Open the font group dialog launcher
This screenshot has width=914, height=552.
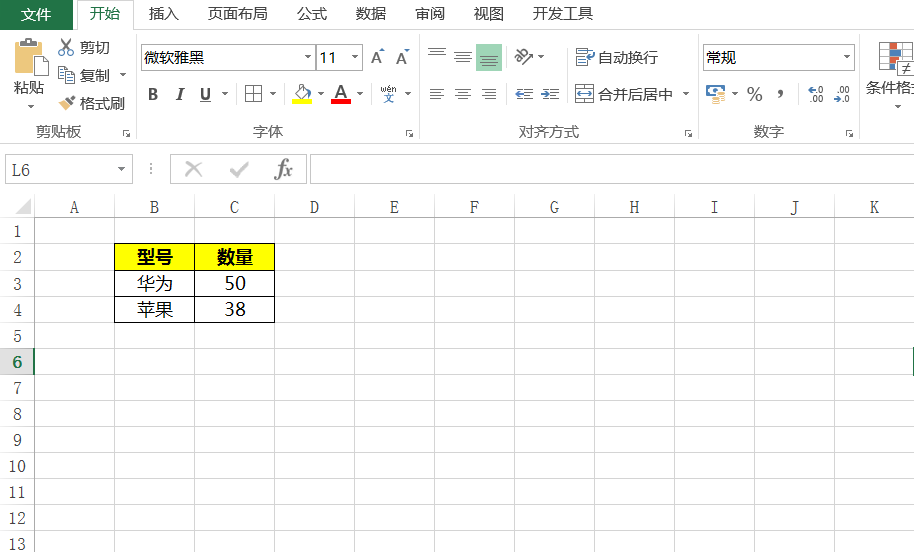(409, 133)
